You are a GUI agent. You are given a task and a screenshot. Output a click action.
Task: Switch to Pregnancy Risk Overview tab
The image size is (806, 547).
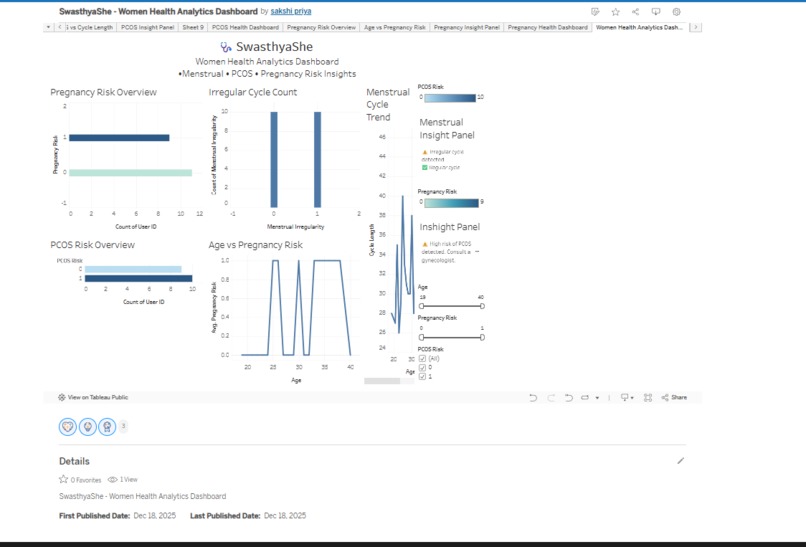point(321,27)
